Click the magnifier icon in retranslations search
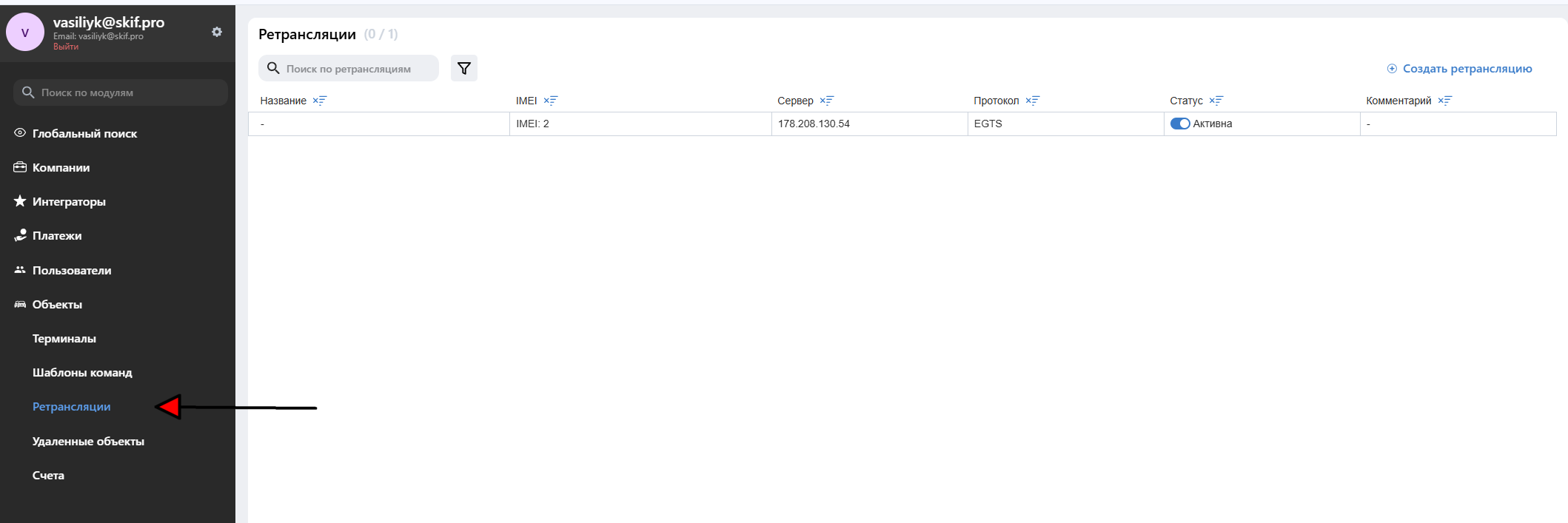This screenshot has height=523, width=1568. [x=273, y=68]
